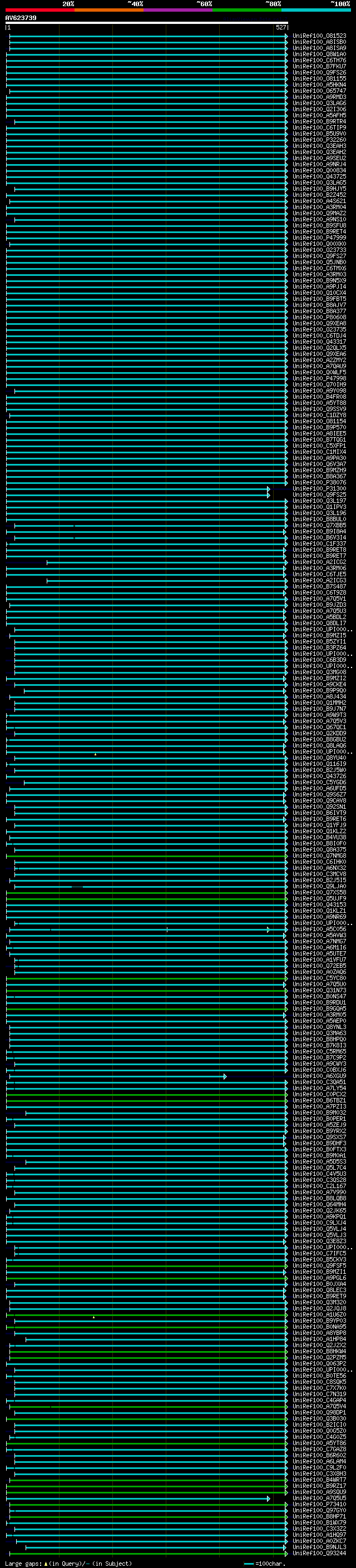This screenshot has height=1568, width=356.
Task: Select label UniRef100_C1F337
Action: 319,543
